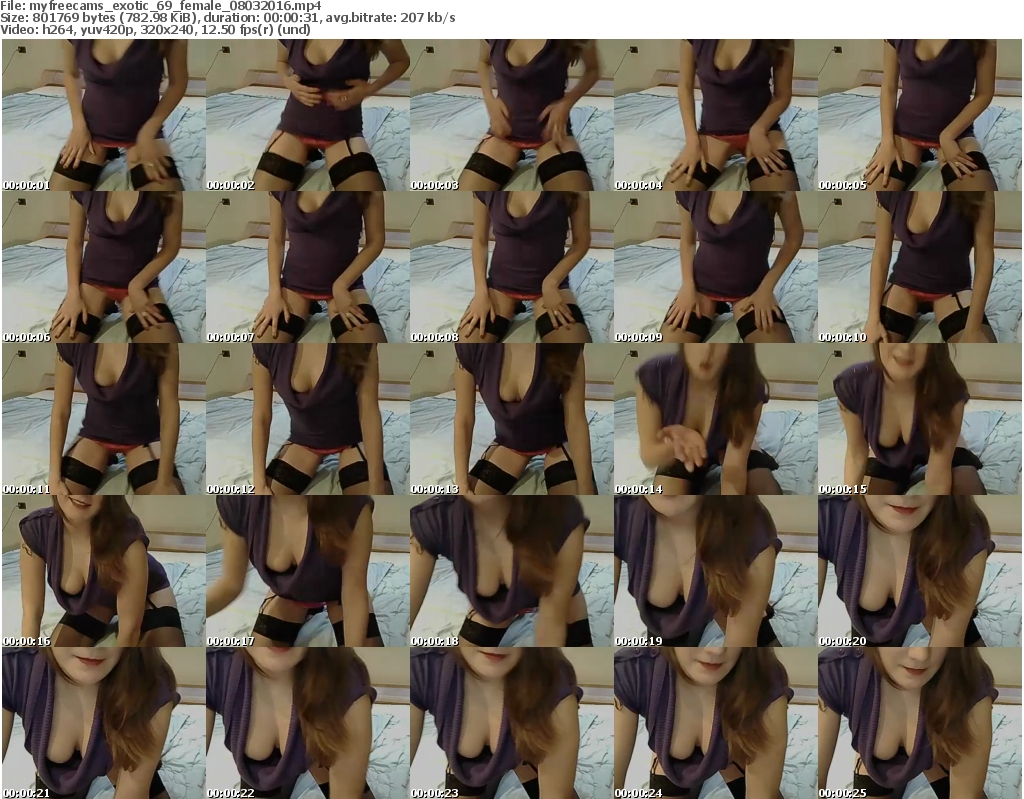Image resolution: width=1024 pixels, height=799 pixels.
Task: Click the frame stamped 00:00:14
Action: [x=715, y=419]
